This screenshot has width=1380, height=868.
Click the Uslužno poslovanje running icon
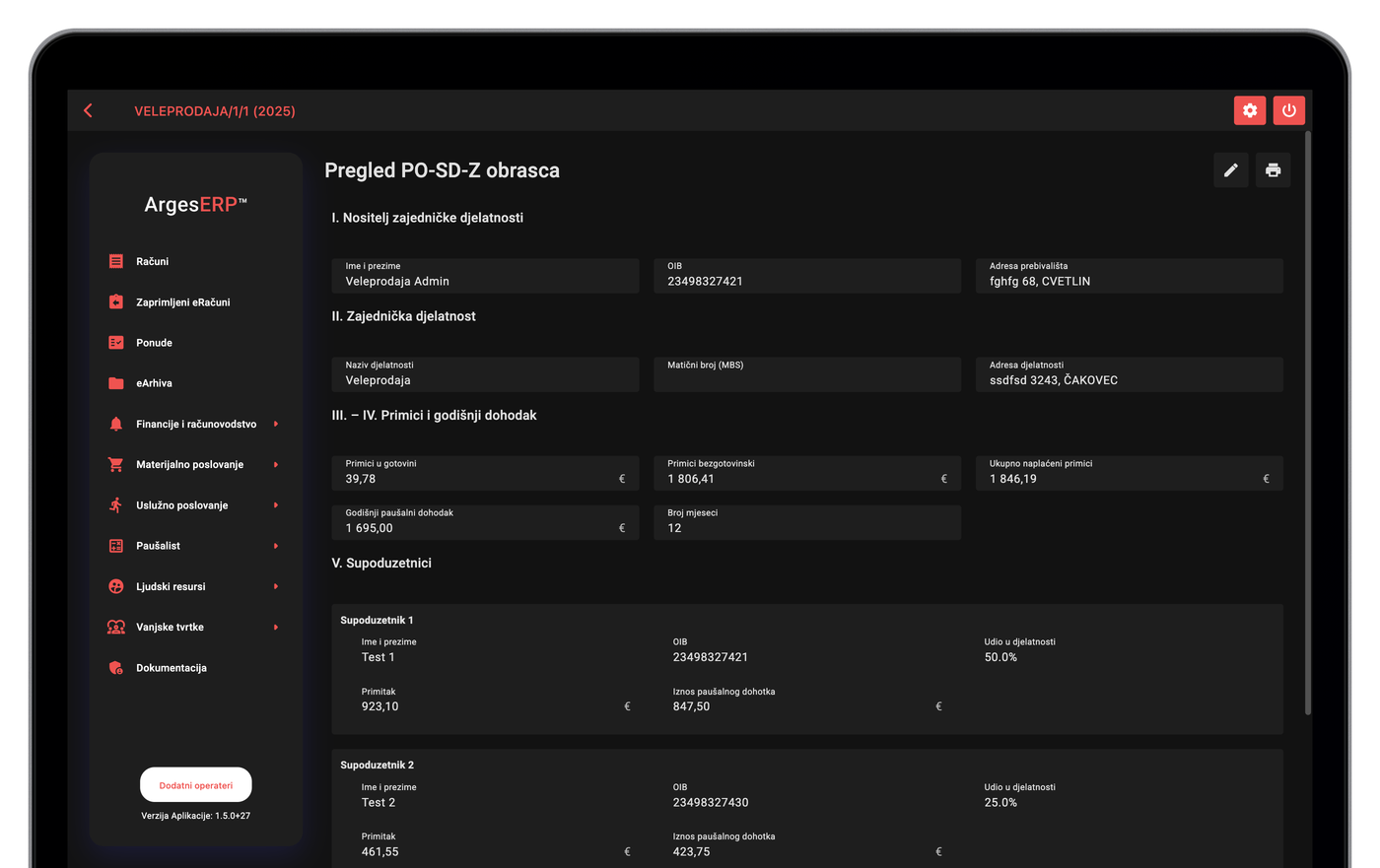[116, 505]
